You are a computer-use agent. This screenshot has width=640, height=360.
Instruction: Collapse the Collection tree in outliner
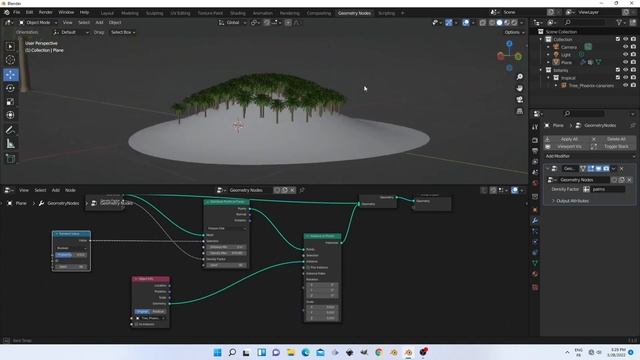pyautogui.click(x=541, y=39)
